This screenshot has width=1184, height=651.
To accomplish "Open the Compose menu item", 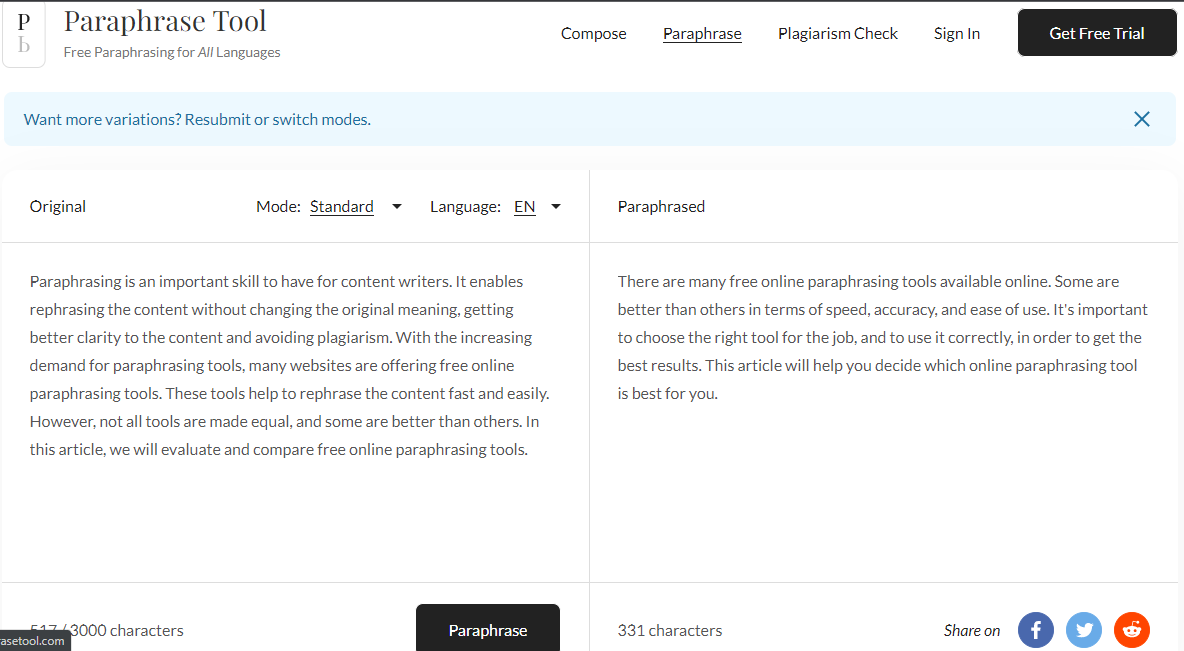I will pyautogui.click(x=594, y=34).
